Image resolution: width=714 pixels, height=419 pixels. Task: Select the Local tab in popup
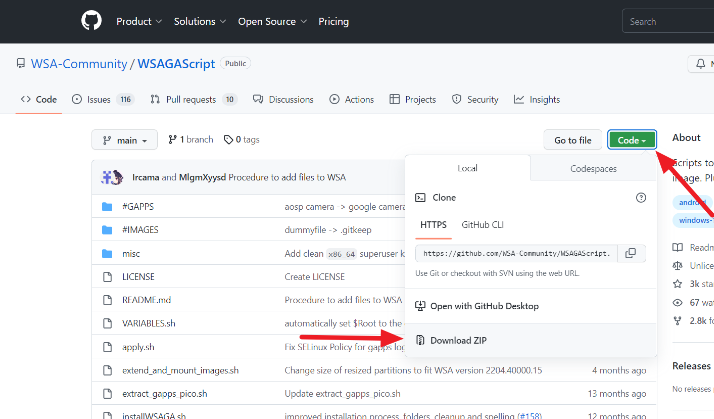click(x=467, y=168)
